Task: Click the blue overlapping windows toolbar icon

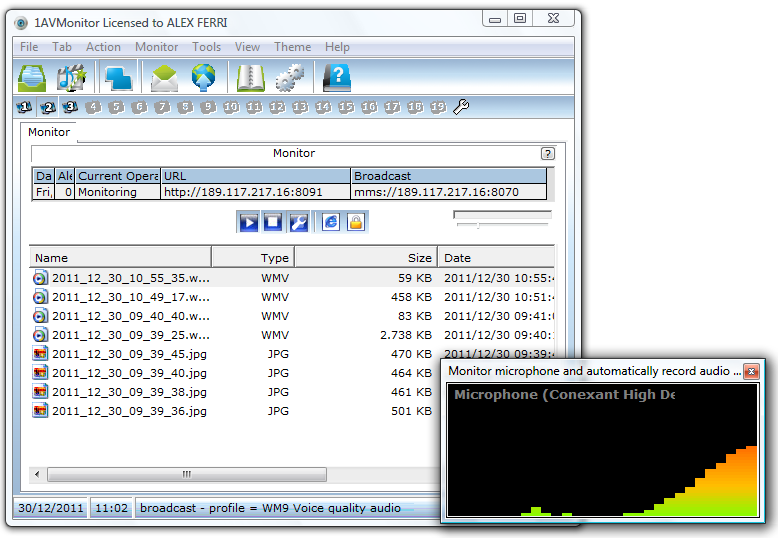Action: (x=119, y=77)
